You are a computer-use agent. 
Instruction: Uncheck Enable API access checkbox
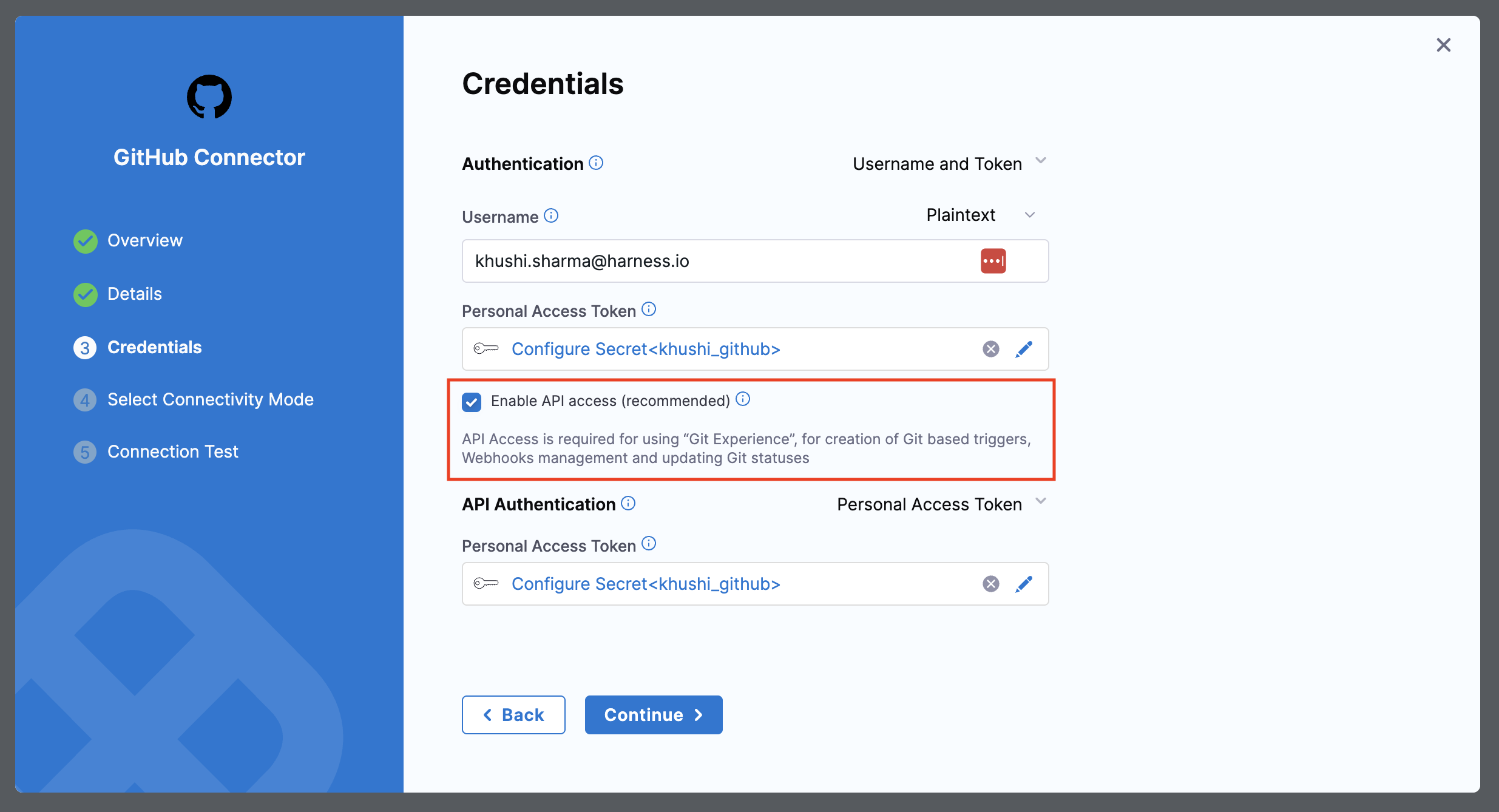click(472, 402)
